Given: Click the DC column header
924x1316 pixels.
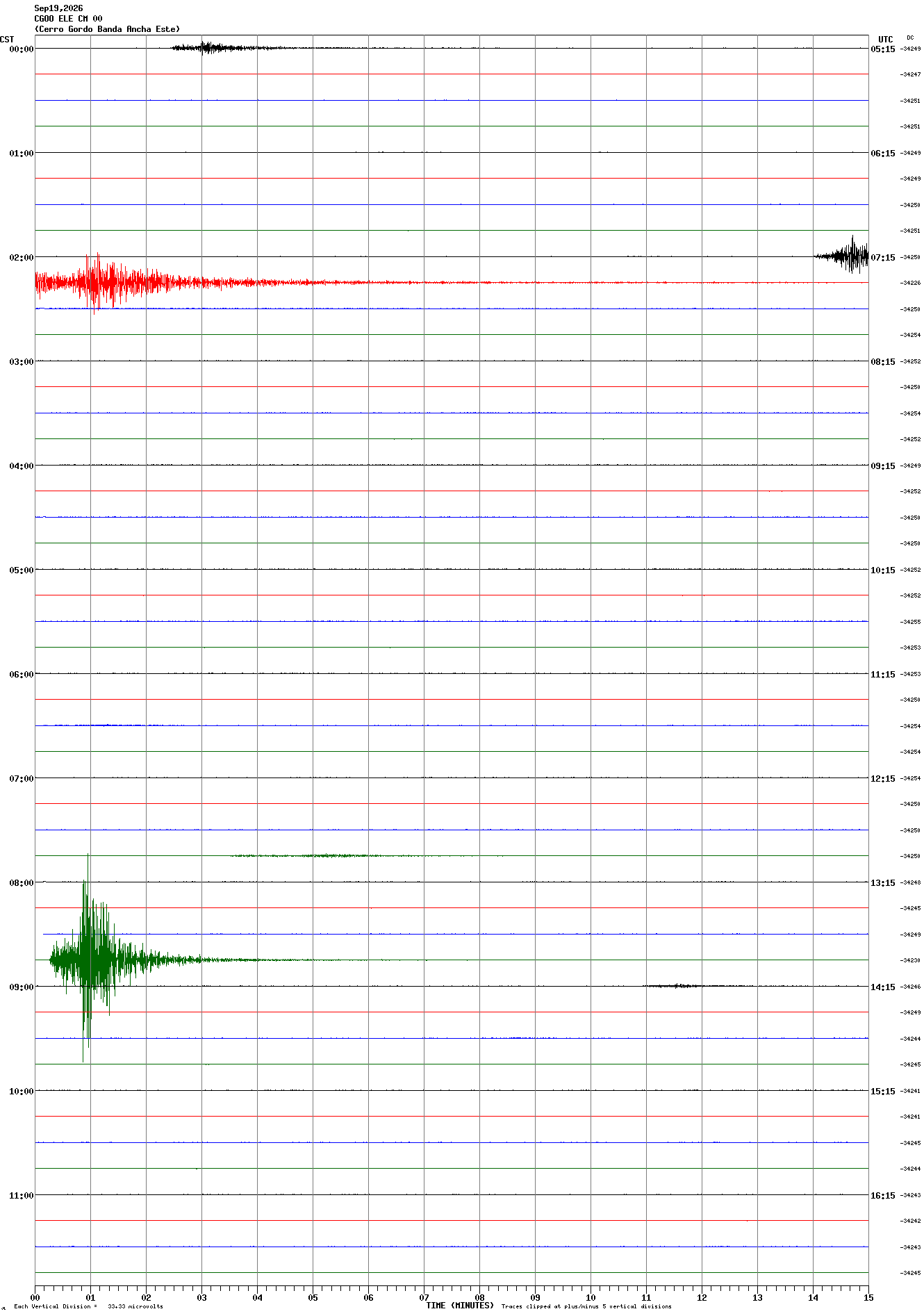Looking at the screenshot, I should pyautogui.click(x=910, y=38).
